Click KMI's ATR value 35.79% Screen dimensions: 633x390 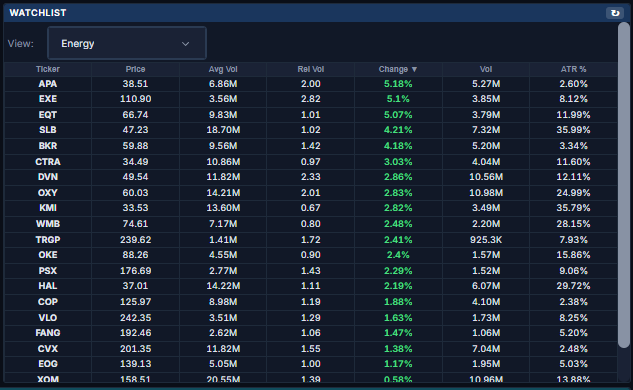[573, 208]
